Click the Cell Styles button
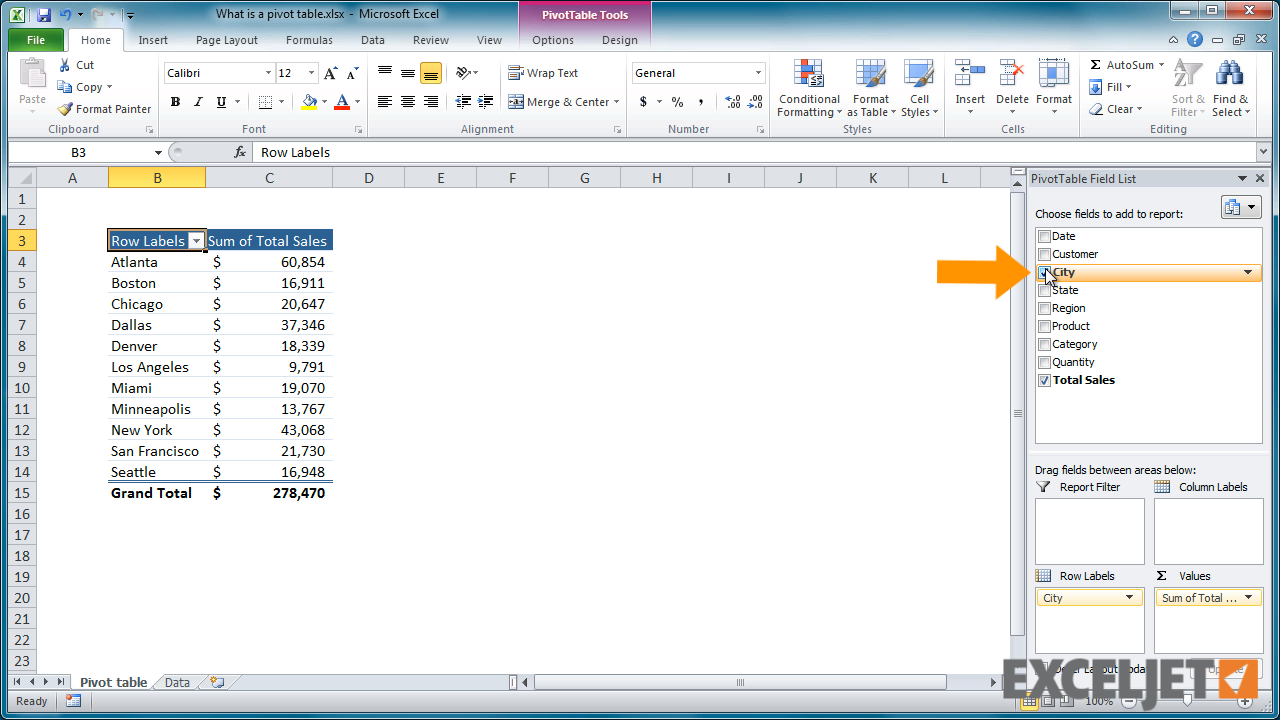This screenshot has height=720, width=1280. (919, 88)
